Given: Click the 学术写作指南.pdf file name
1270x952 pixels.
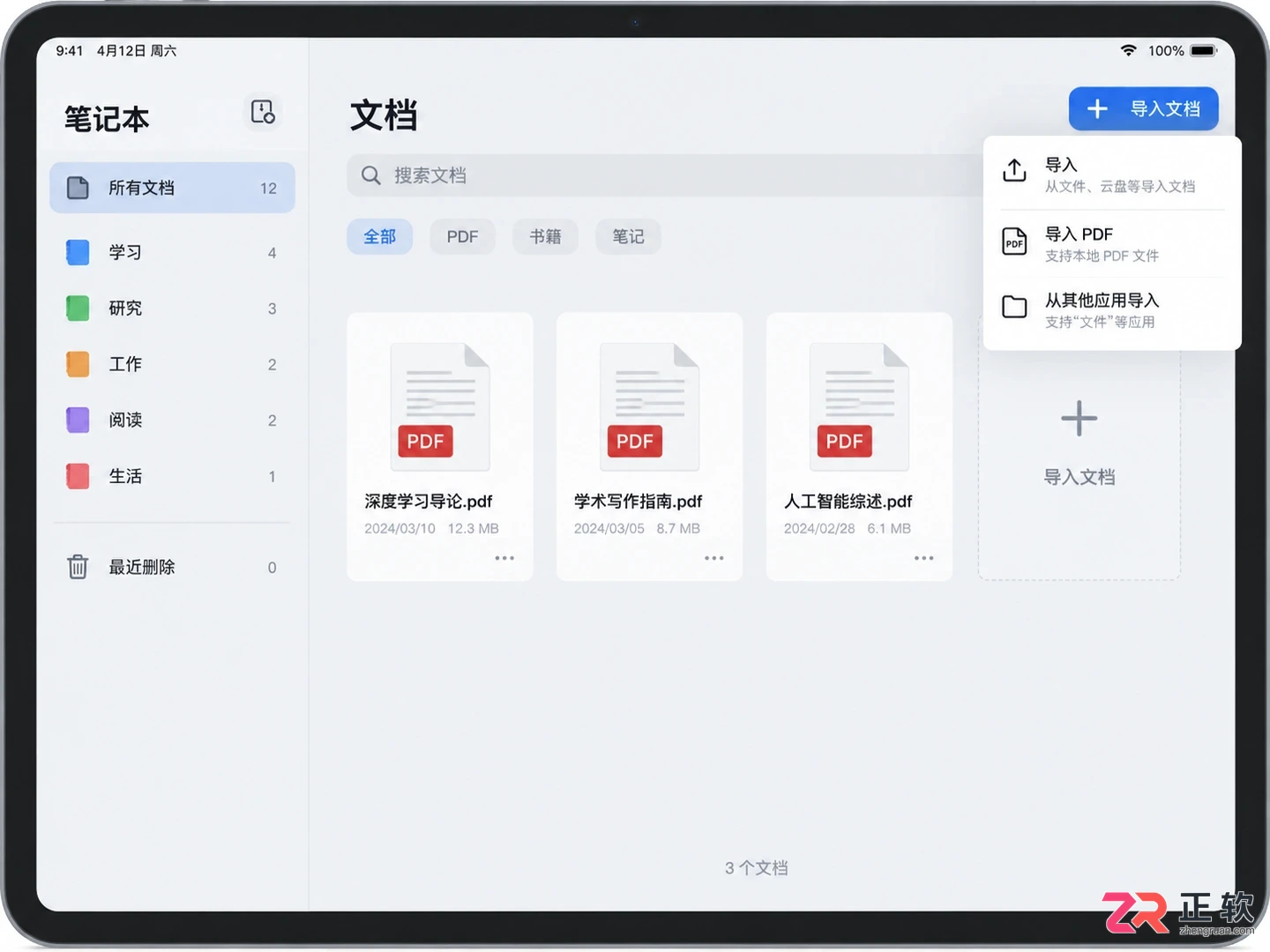Looking at the screenshot, I should point(639,502).
